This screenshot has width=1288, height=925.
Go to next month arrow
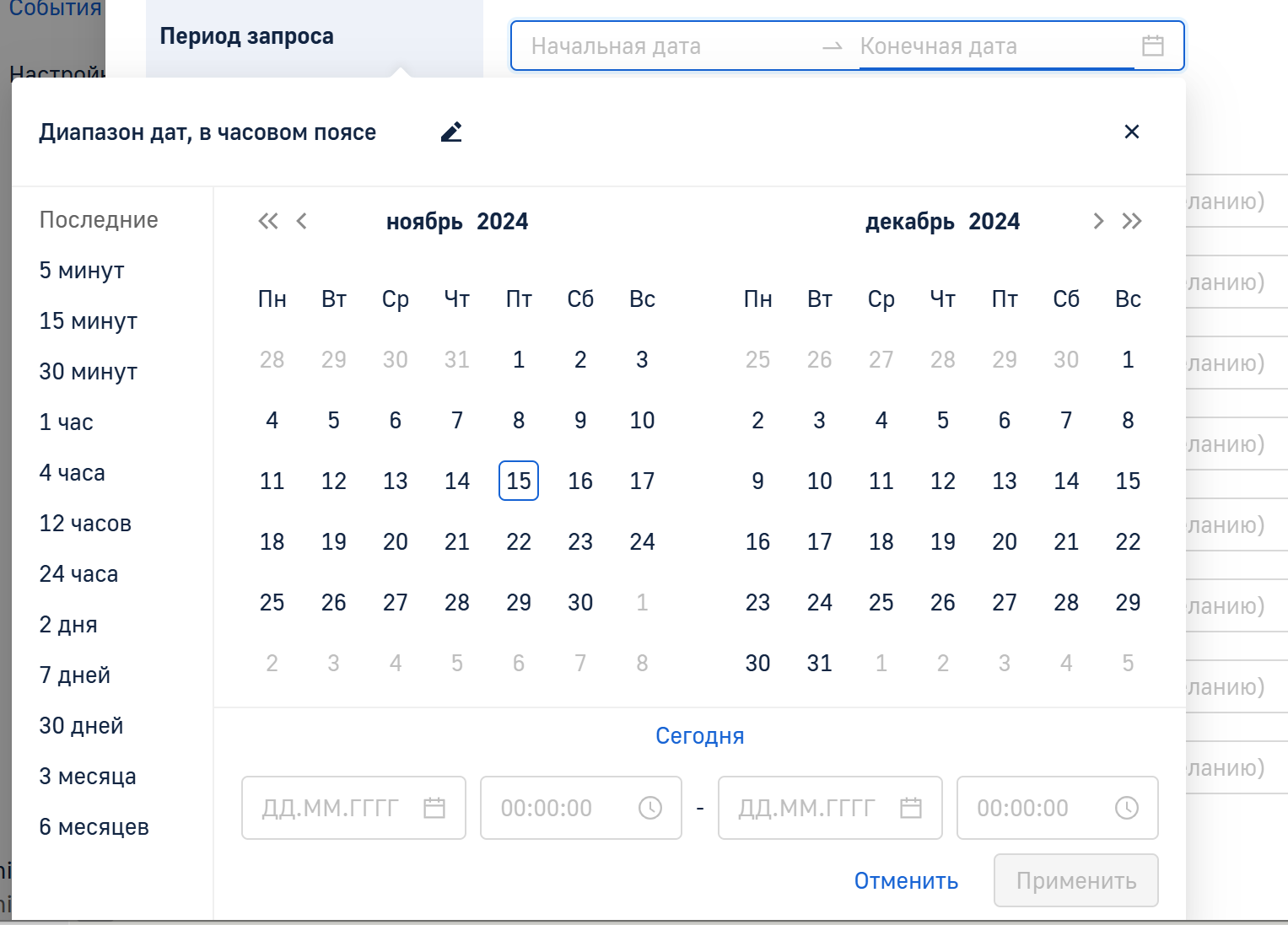coord(1097,222)
